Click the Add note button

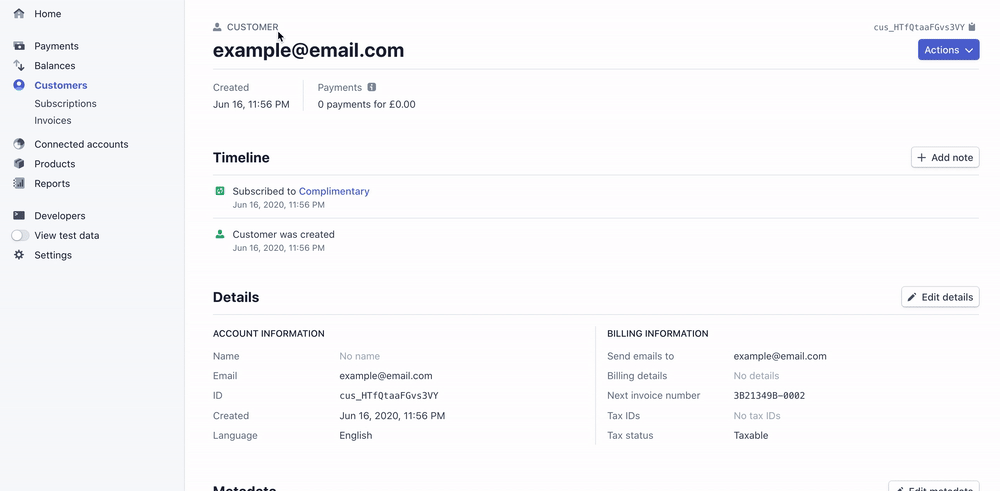point(945,158)
